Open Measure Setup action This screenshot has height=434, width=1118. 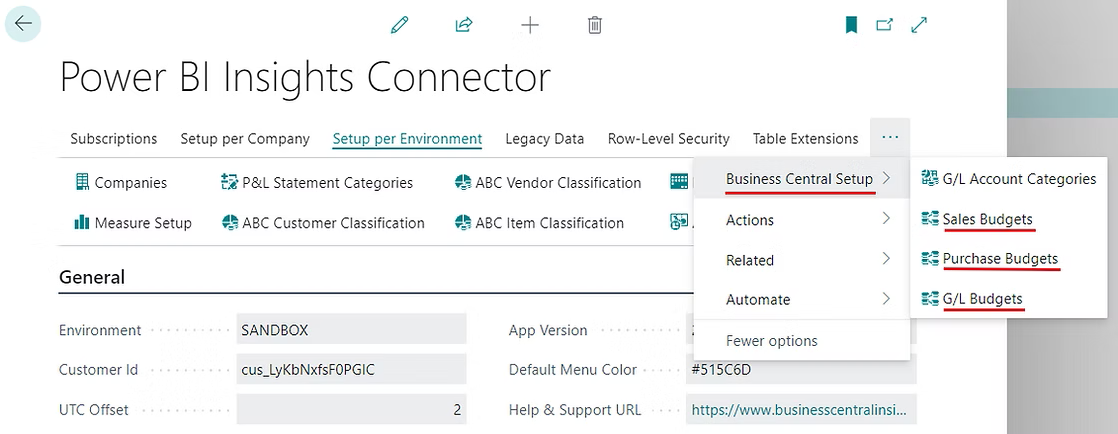coord(133,223)
